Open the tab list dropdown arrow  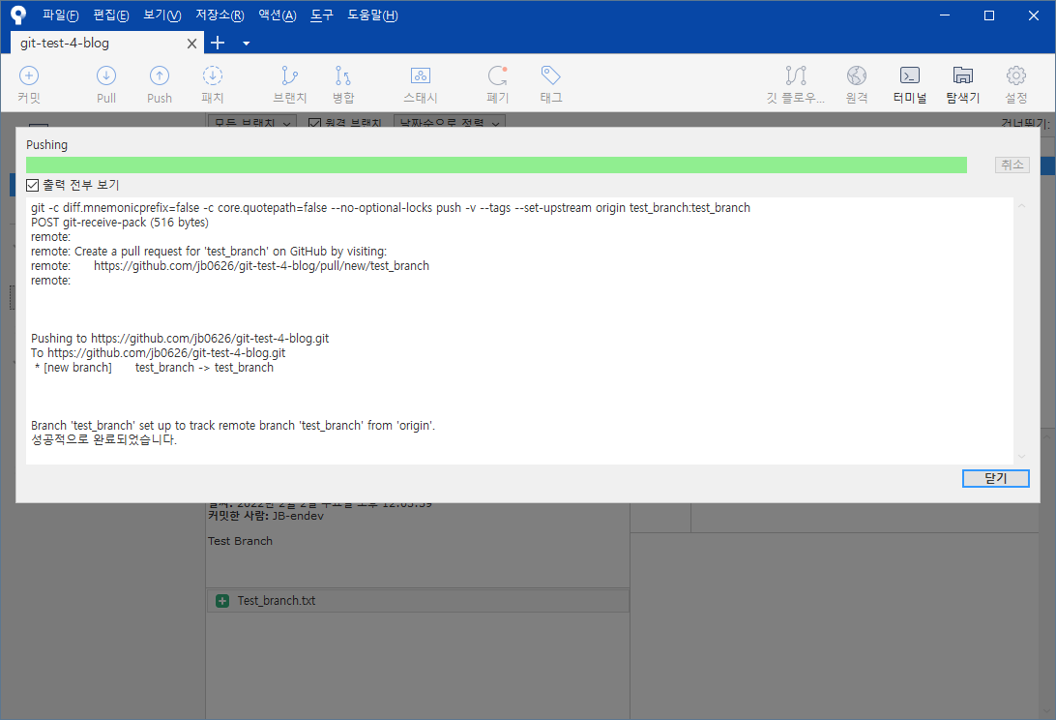[x=246, y=44]
